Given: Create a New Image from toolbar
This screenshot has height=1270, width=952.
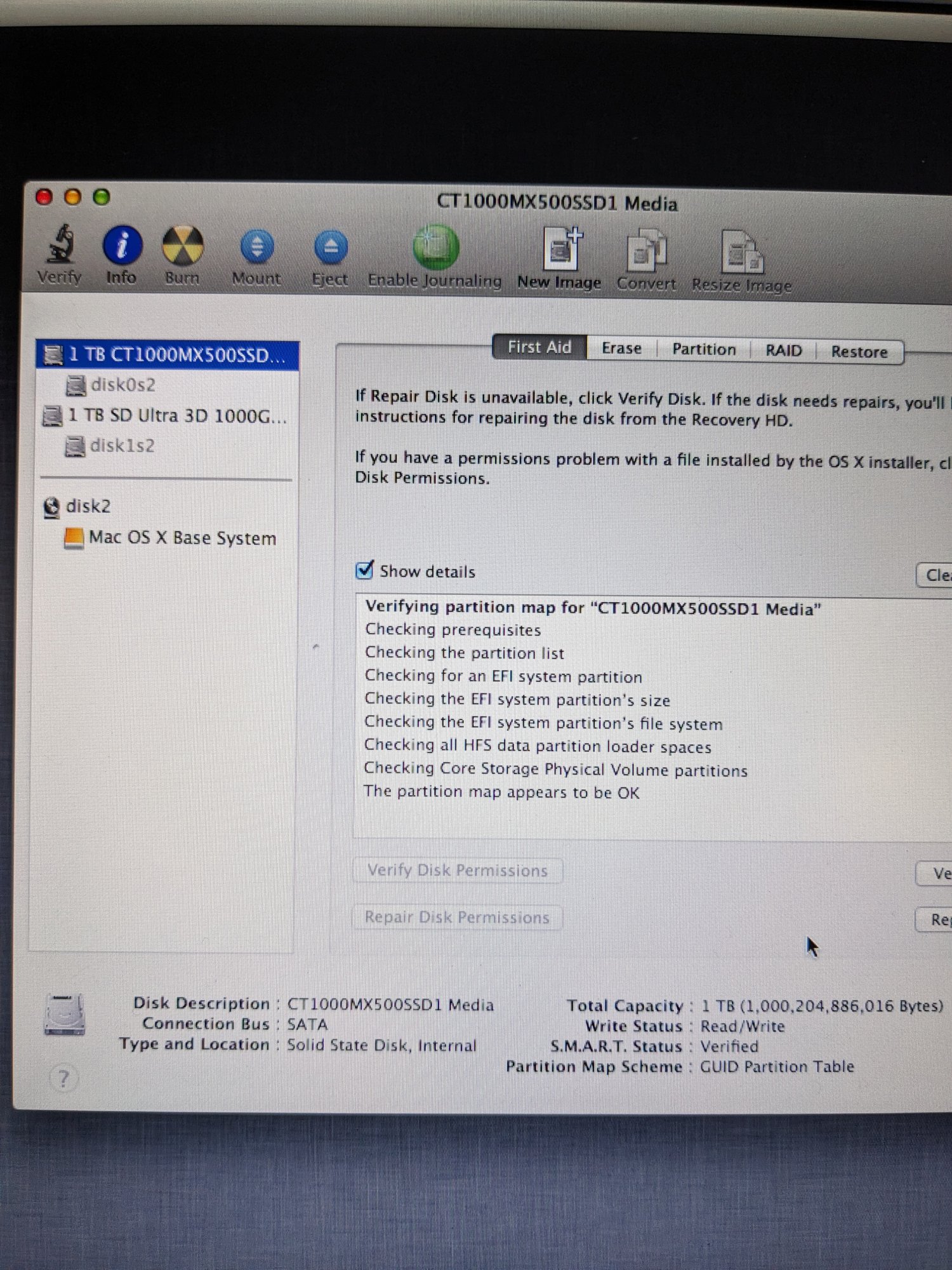Looking at the screenshot, I should pyautogui.click(x=561, y=249).
